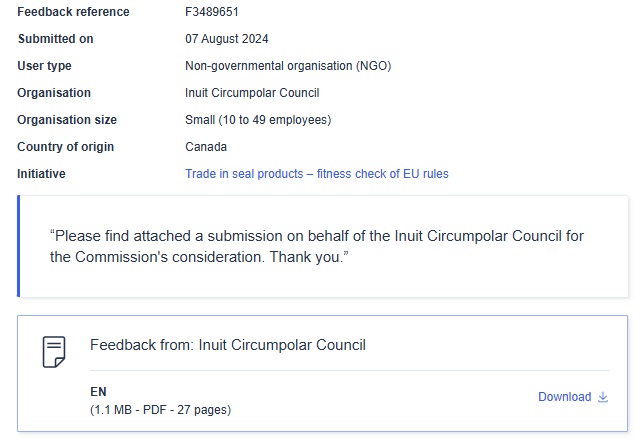
Task: Click the 'Submitted on' label
Action: 55,39
